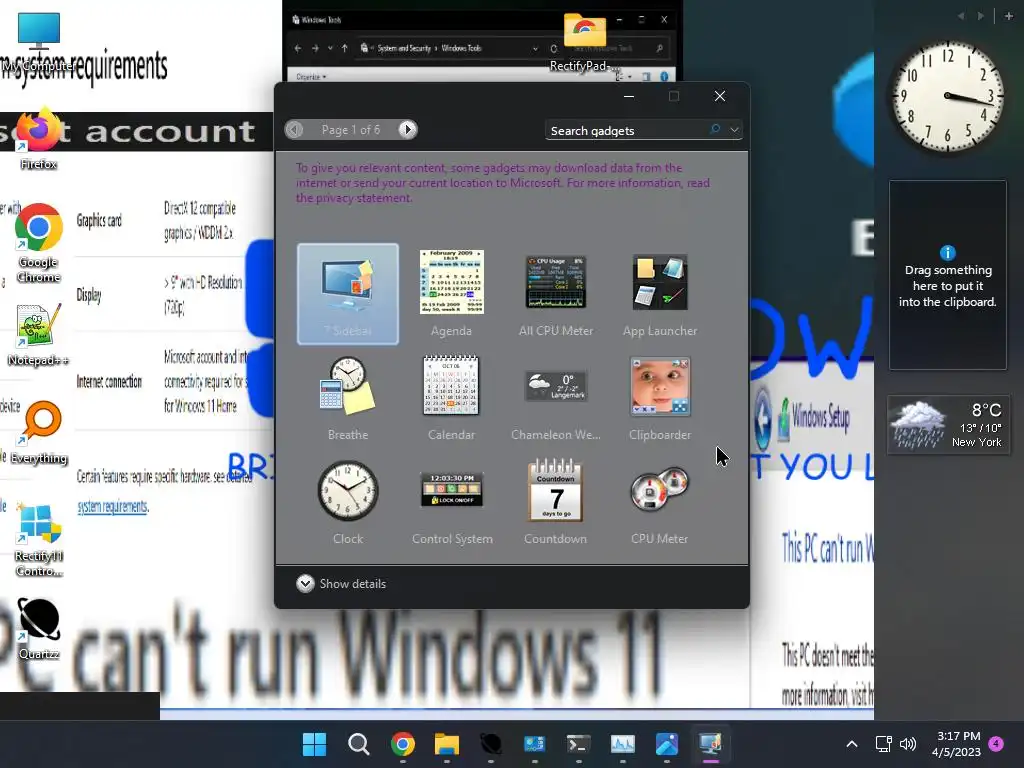Image resolution: width=1024 pixels, height=768 pixels.
Task: Open Quartz from the taskbar
Action: (491, 744)
